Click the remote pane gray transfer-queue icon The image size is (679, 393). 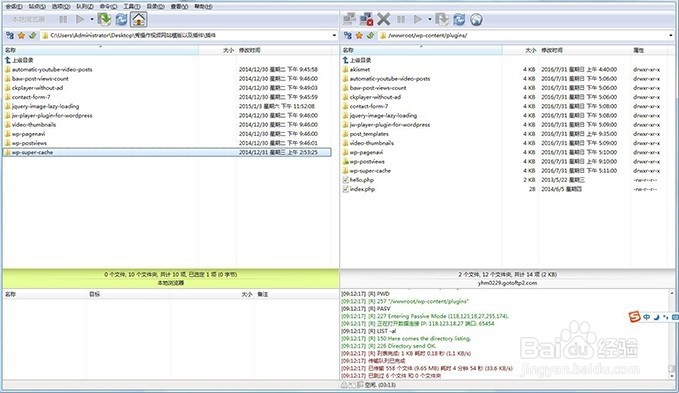click(442, 19)
